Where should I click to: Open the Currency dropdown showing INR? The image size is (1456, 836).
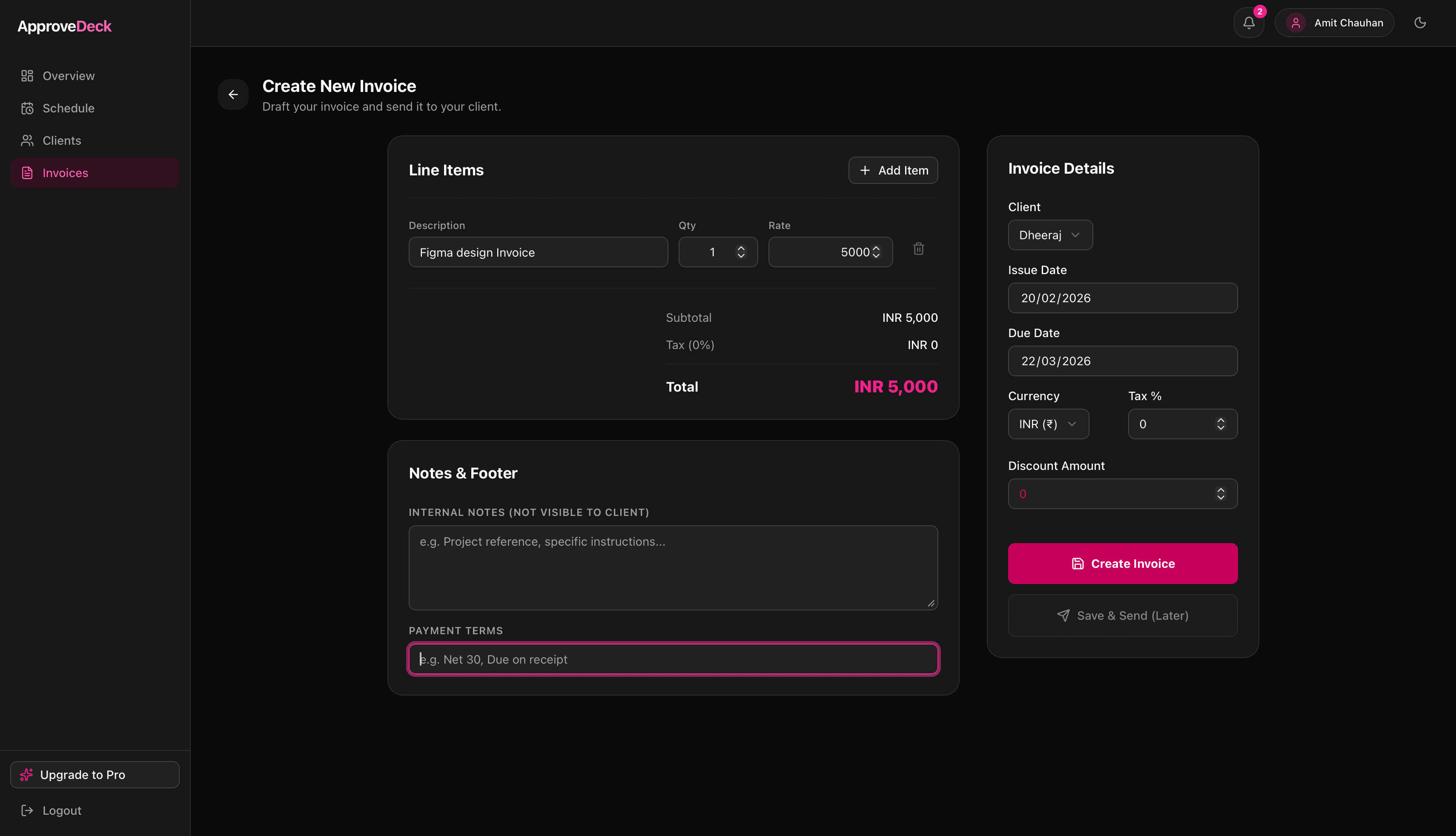[x=1048, y=424]
